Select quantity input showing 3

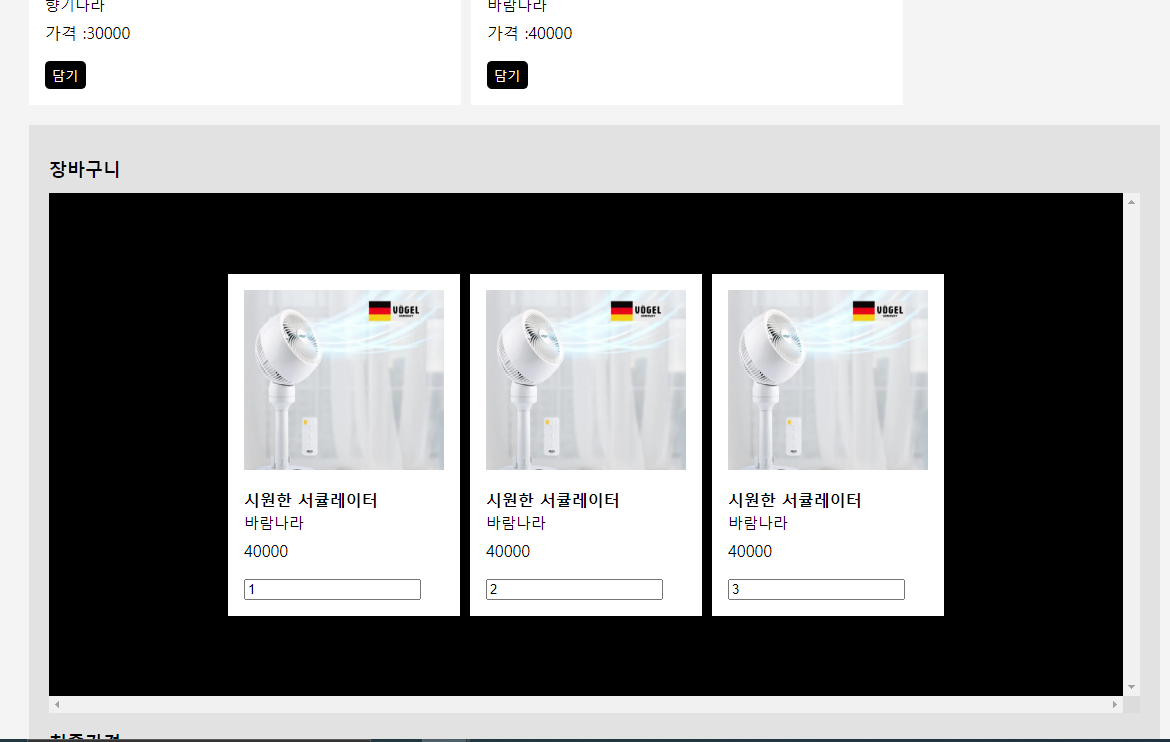coord(816,589)
